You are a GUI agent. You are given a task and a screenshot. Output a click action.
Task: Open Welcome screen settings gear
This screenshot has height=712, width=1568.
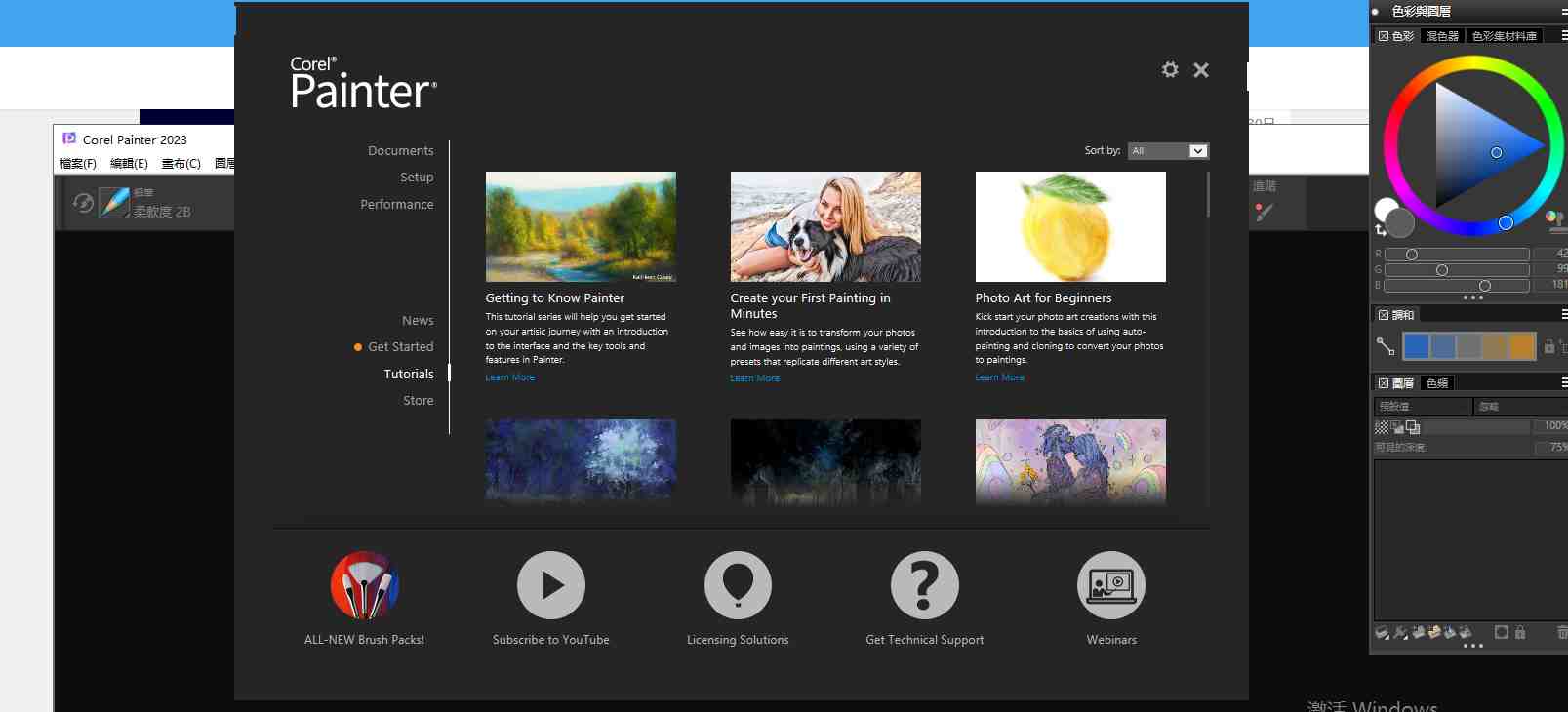(1170, 69)
